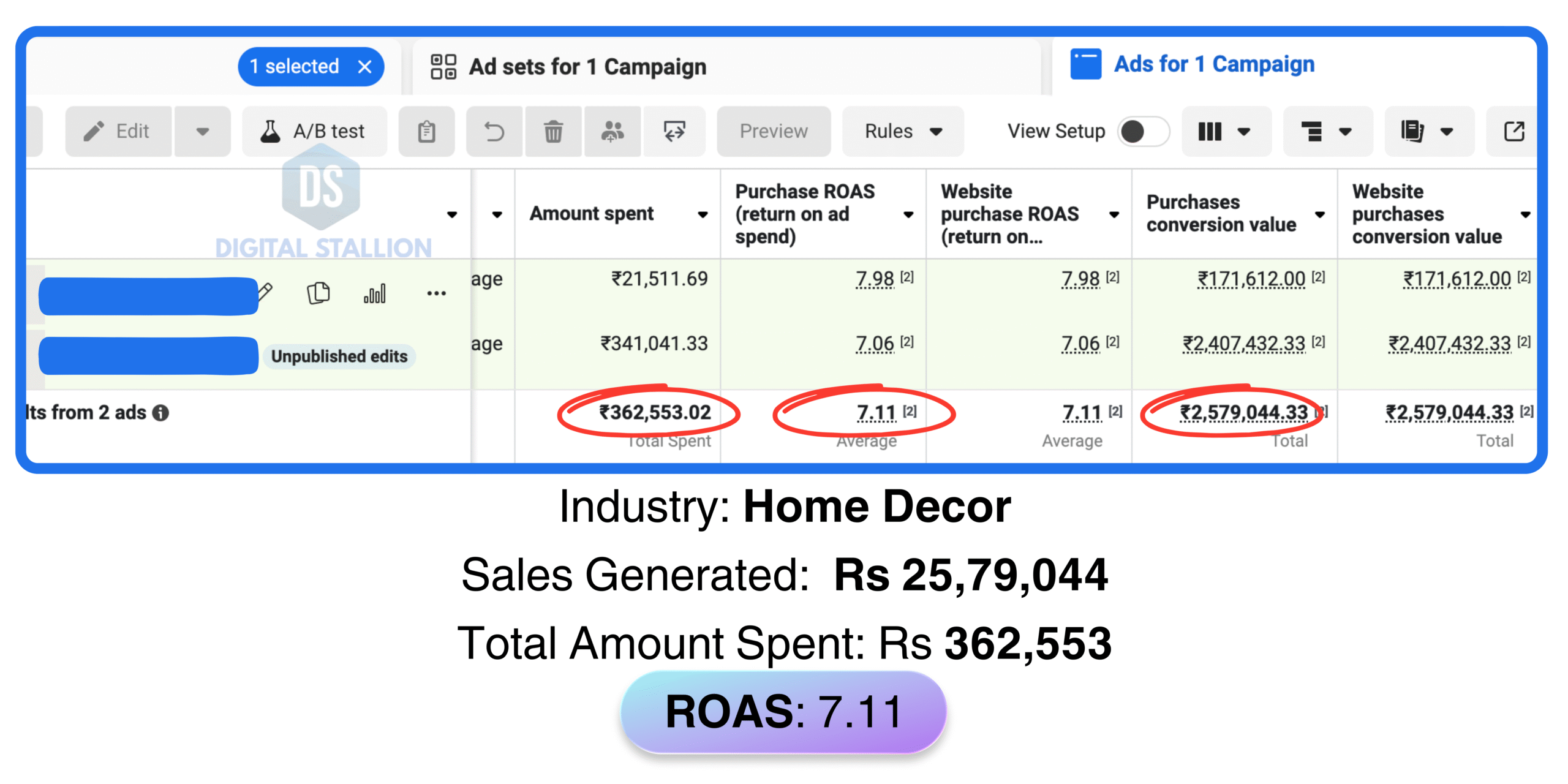Toggle the View Setup switch
The width and height of the screenshot is (1568, 784).
point(1142,131)
